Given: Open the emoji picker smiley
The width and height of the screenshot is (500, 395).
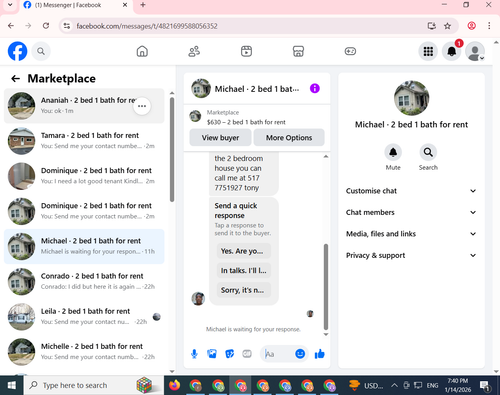Looking at the screenshot, I should point(300,354).
